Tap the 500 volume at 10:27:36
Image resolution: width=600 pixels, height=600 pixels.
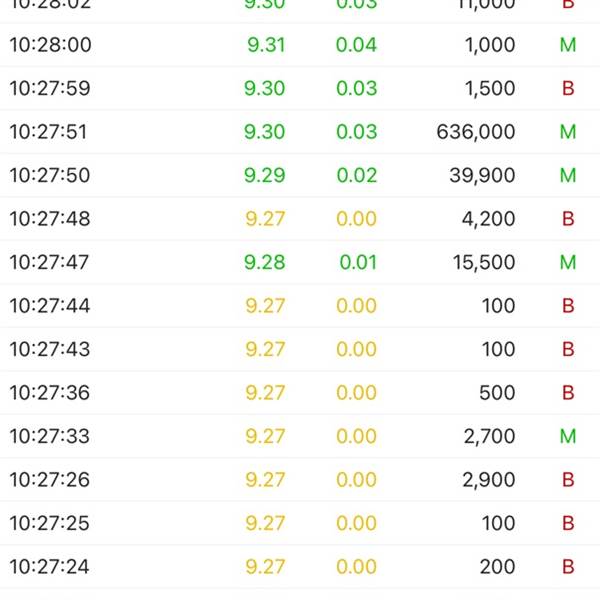(497, 393)
